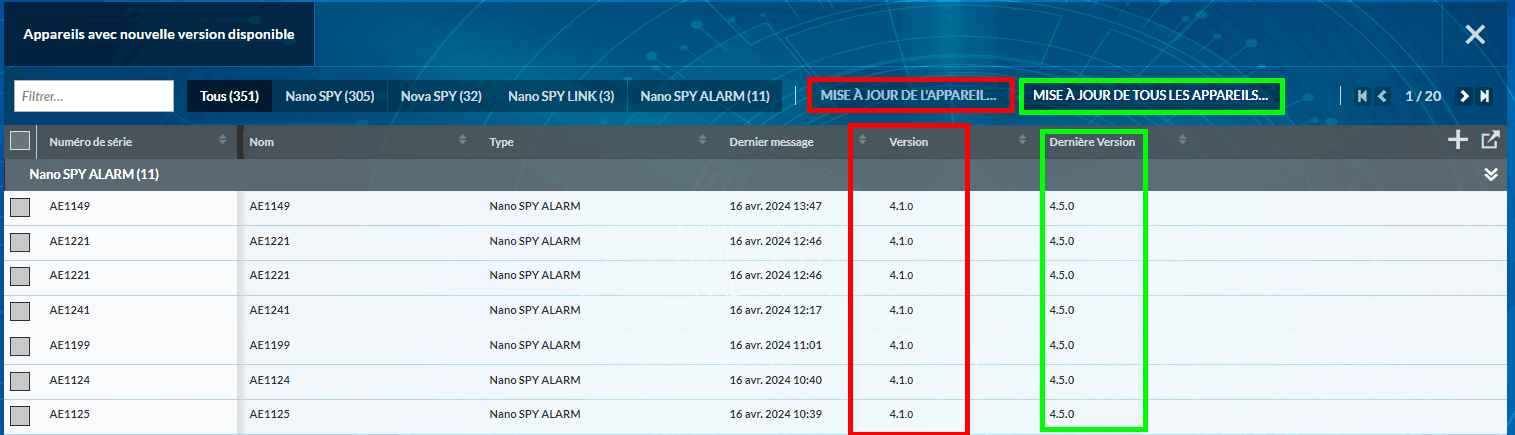Click version 4.1.0 in the AE1149 row
Image resolution: width=1515 pixels, height=435 pixels.
(901, 206)
